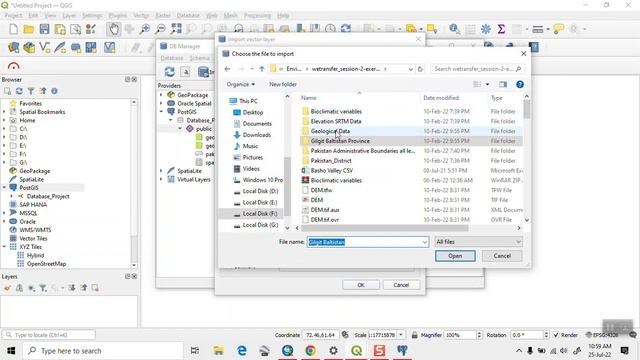Select the Pan Map hand tool
Screen dimensions: 640x360
(113, 29)
